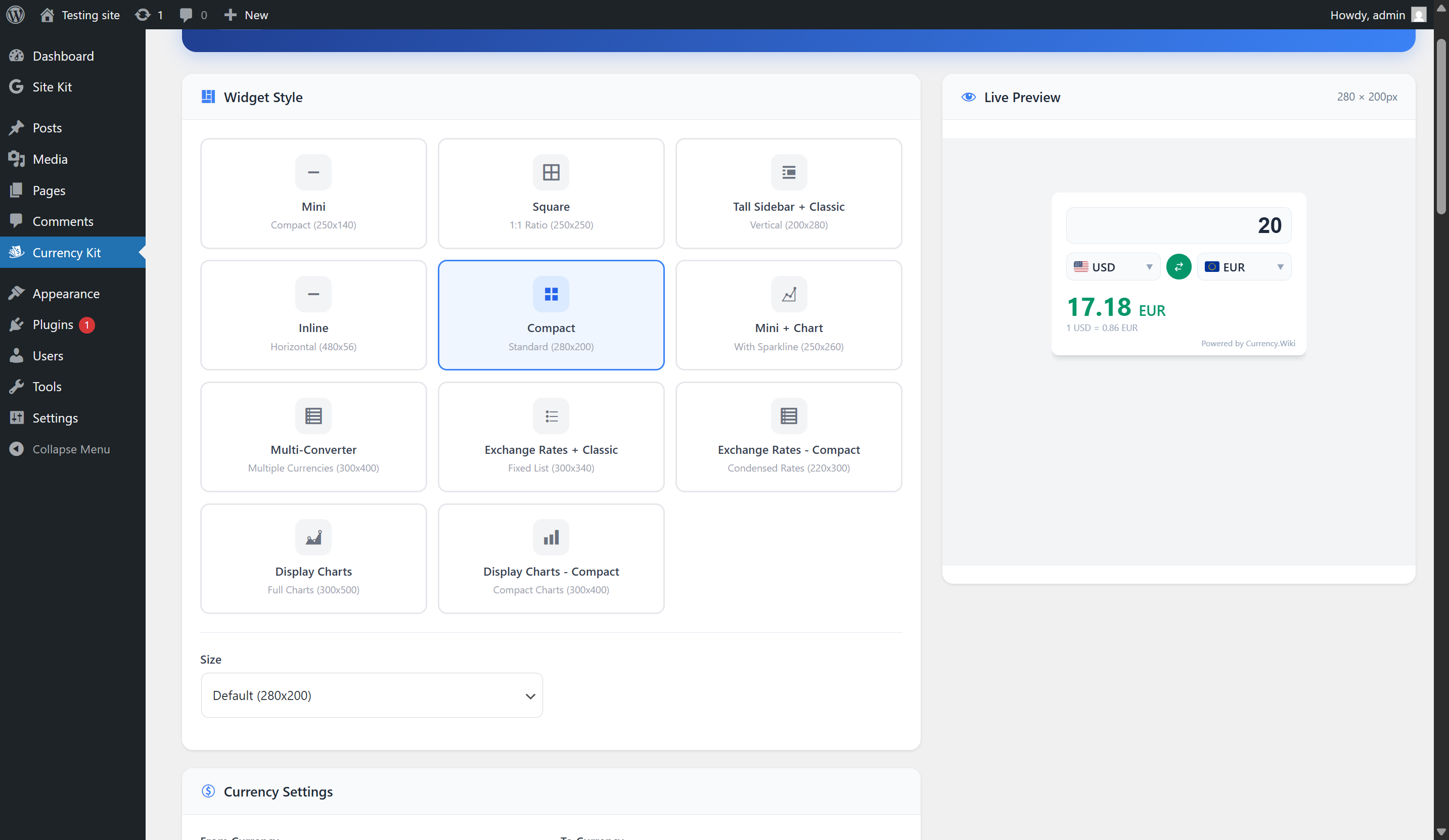The width and height of the screenshot is (1449, 840).
Task: Click the amount input showing 20
Action: tap(1178, 225)
